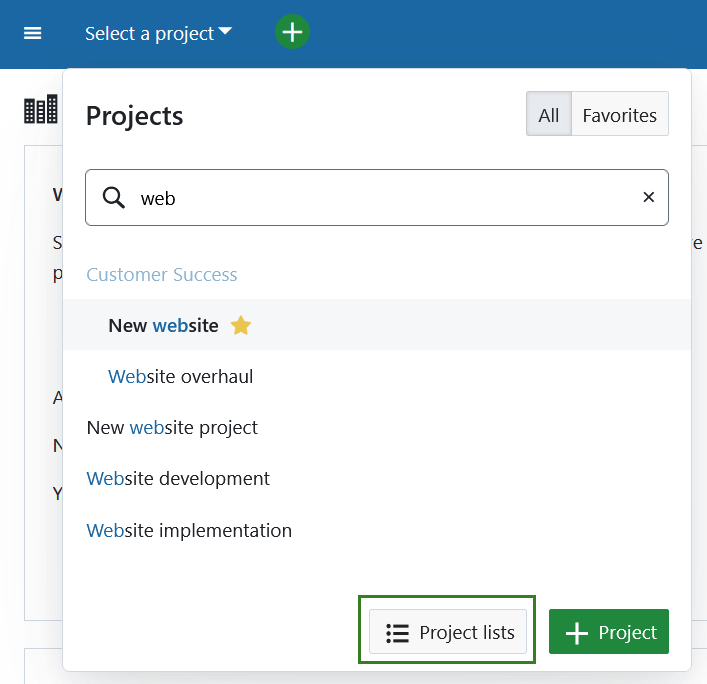Switch to the All filter

click(x=548, y=115)
